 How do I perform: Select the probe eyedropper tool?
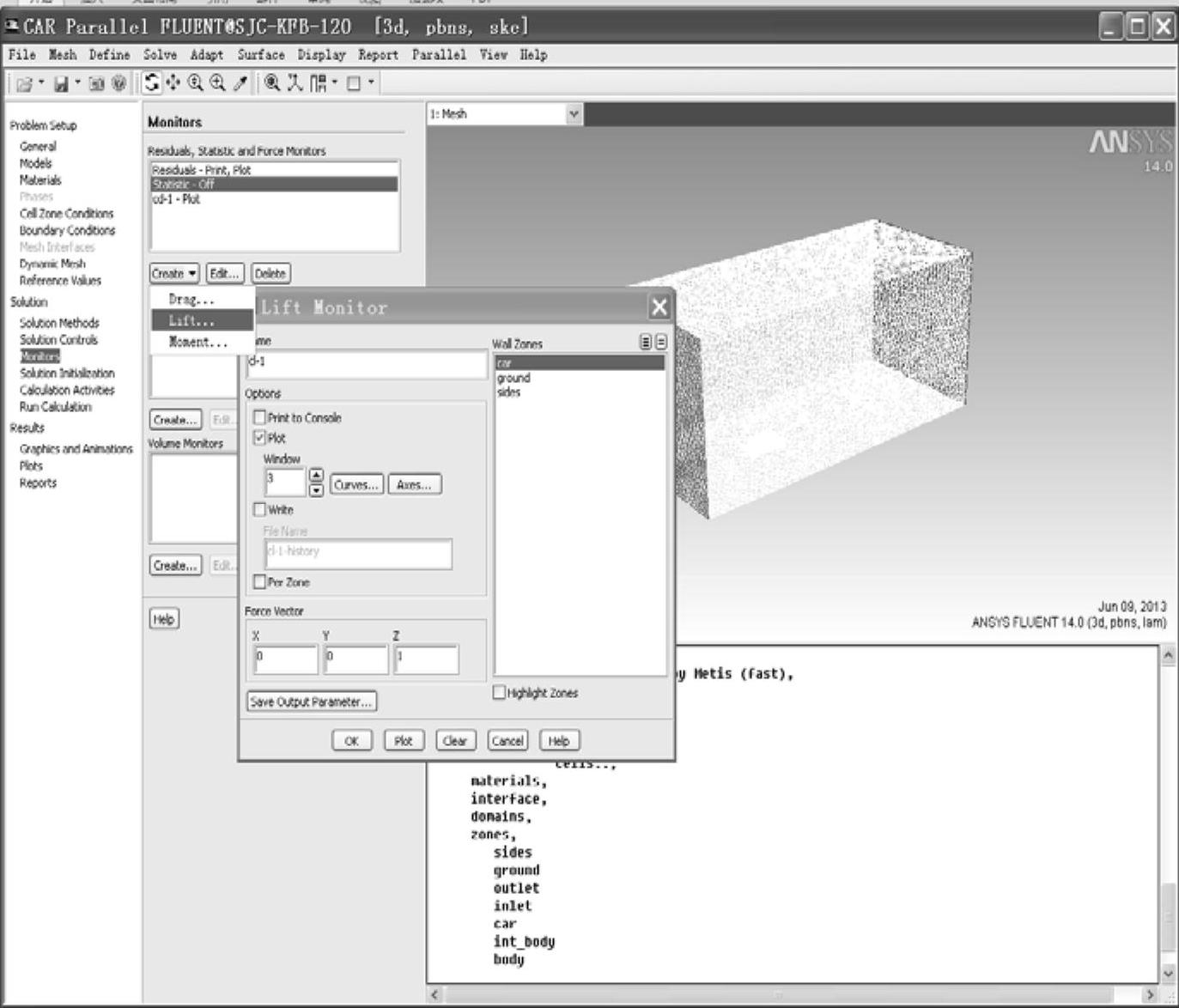240,83
